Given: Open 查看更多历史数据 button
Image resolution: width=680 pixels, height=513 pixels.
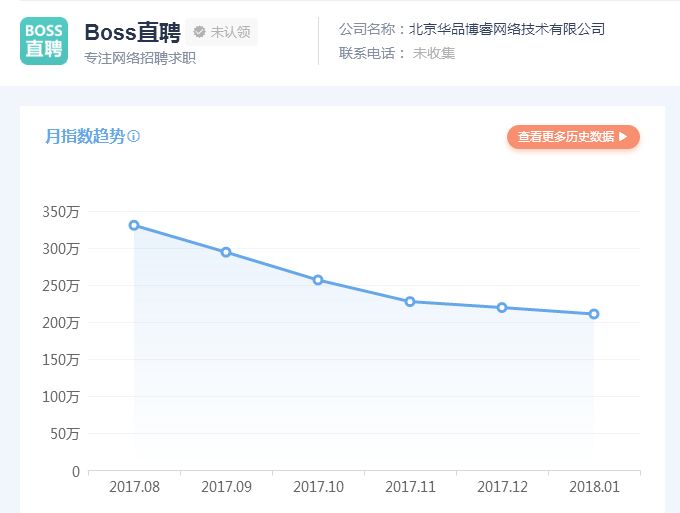Looking at the screenshot, I should [573, 137].
